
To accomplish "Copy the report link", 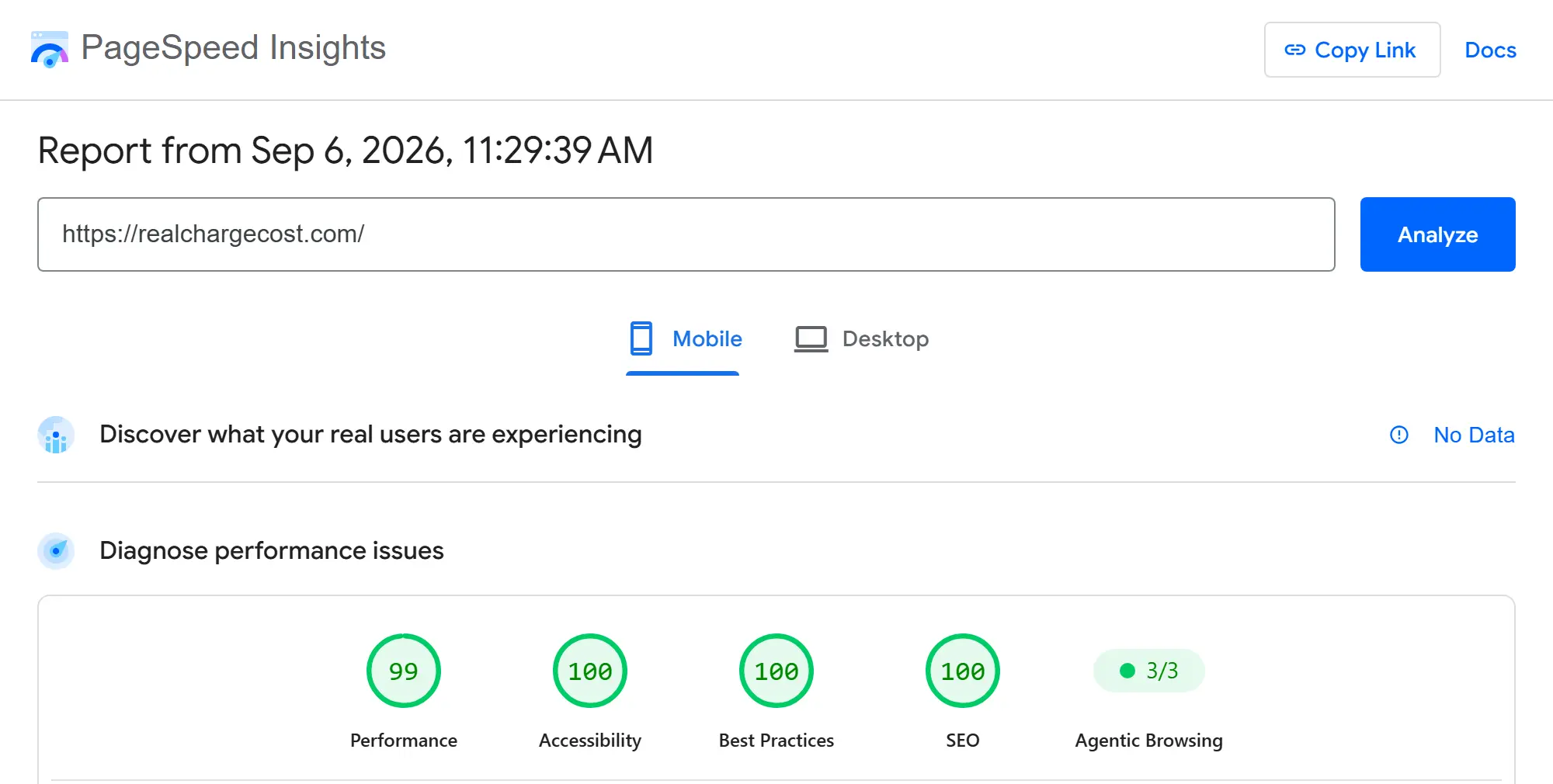I will click(1352, 50).
